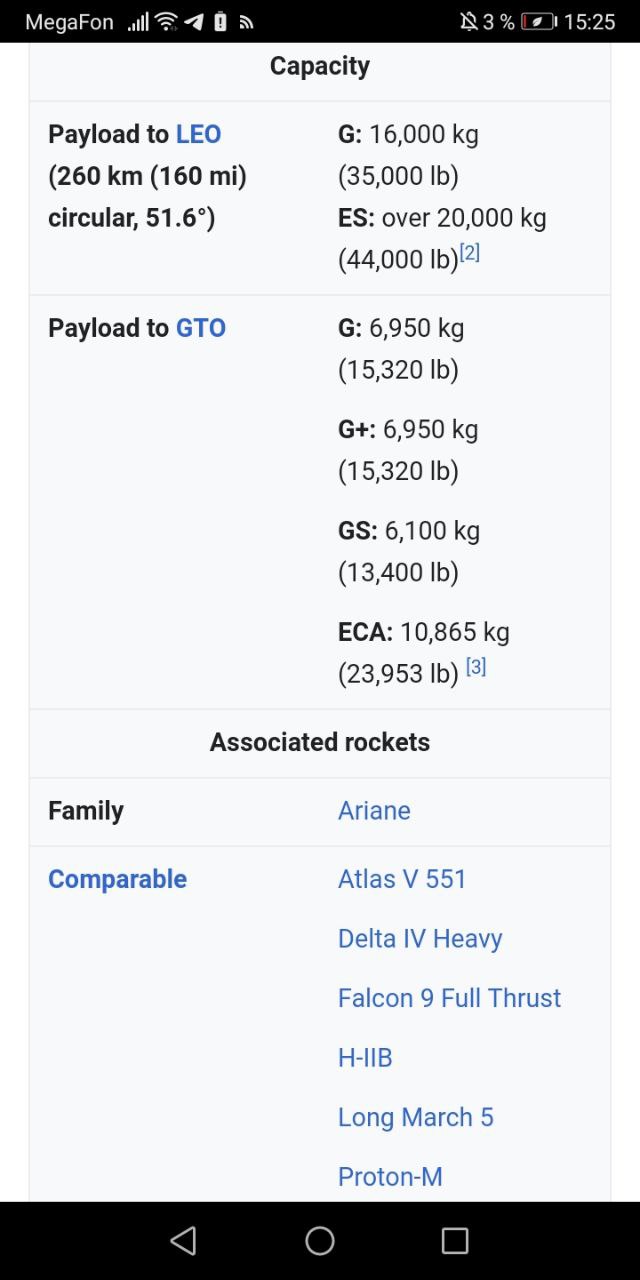
Task: Tap the cellular signal strength icon
Action: (139, 21)
